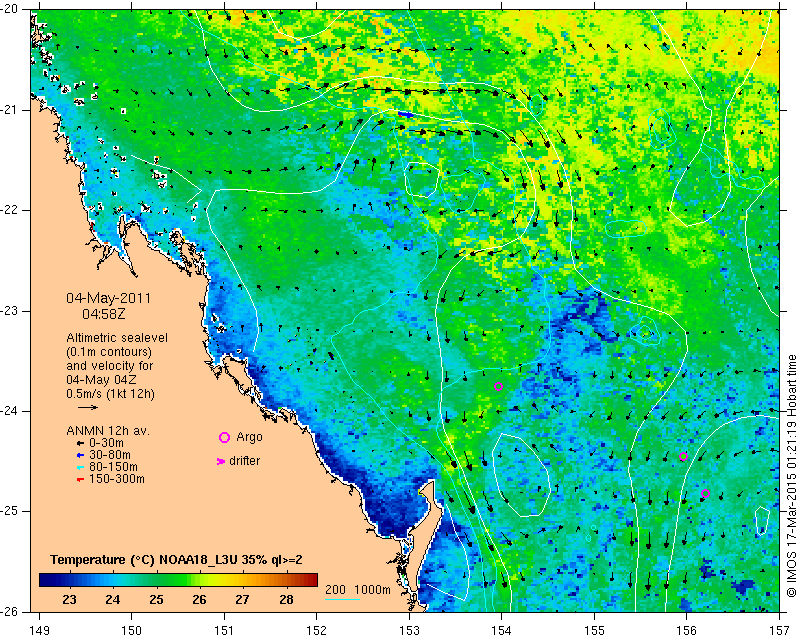This screenshot has width=800, height=640.
Task: Click the black 0-30m arrow legend symbol
Action: (x=80, y=443)
